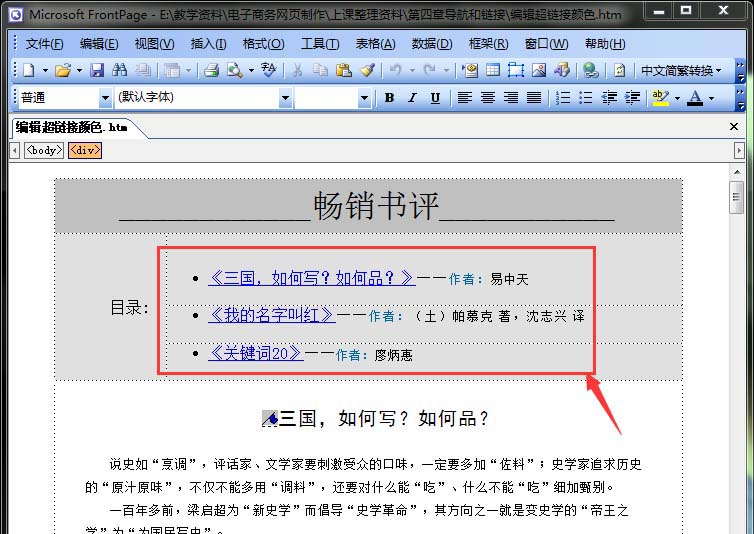Viewport: 754px width, 534px height.
Task: Click the tag selector right scroll arrow
Action: (739, 151)
